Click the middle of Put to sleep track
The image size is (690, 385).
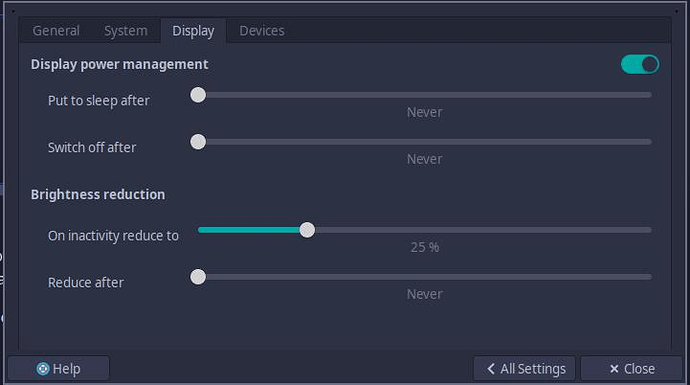click(x=425, y=95)
